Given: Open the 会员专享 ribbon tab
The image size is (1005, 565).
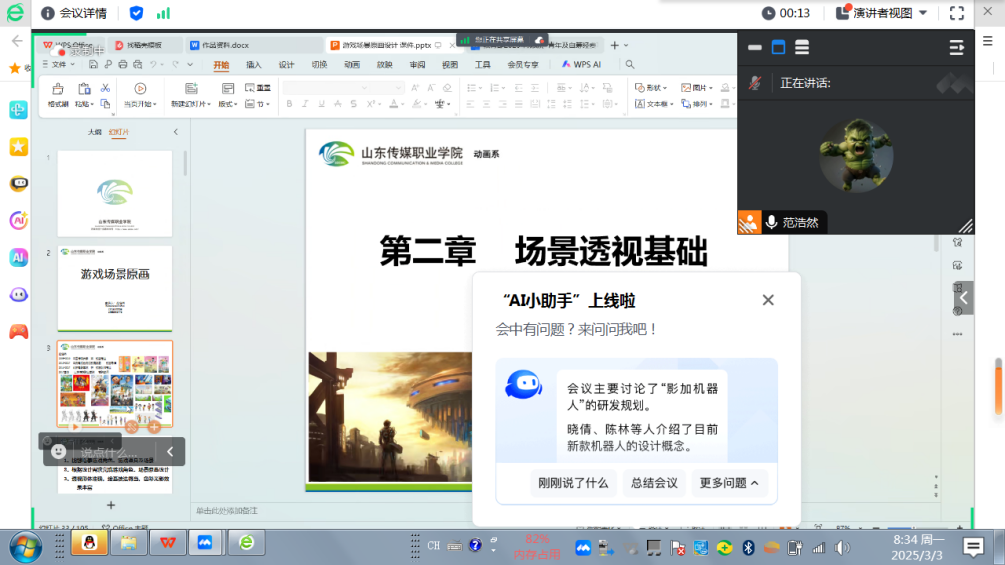Looking at the screenshot, I should [523, 65].
